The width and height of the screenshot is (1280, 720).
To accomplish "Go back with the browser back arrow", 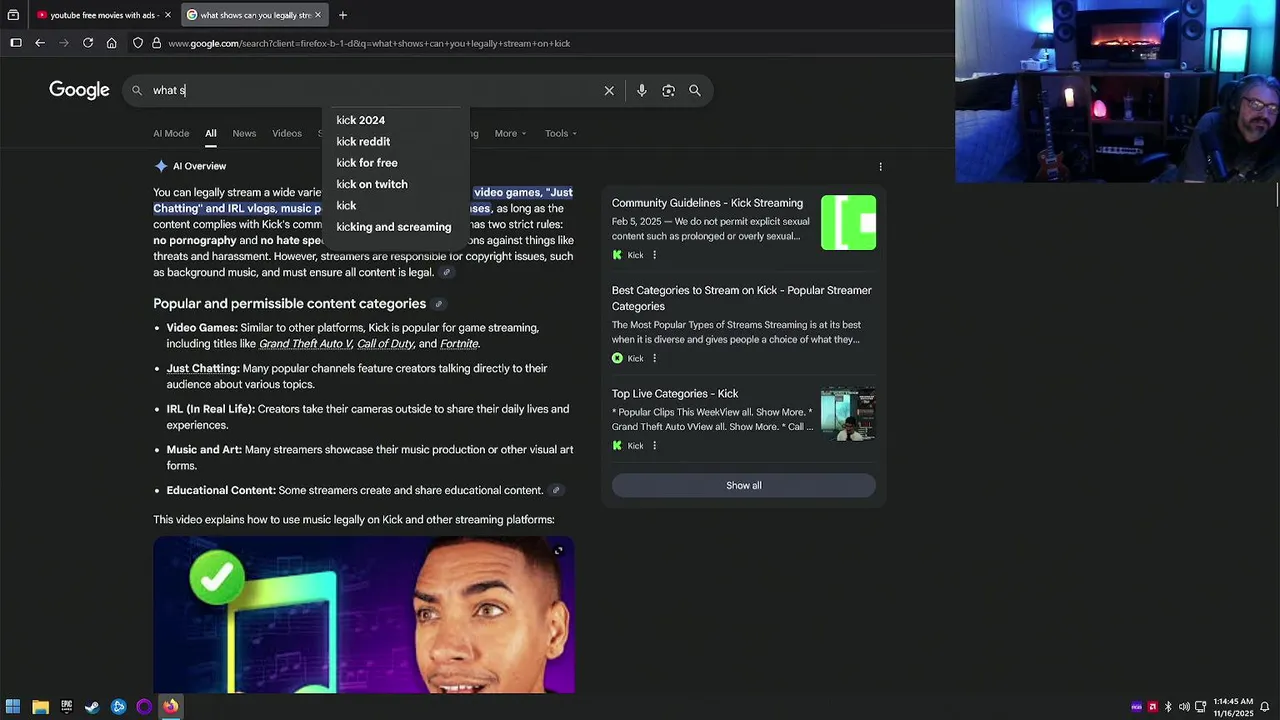I will click(40, 43).
